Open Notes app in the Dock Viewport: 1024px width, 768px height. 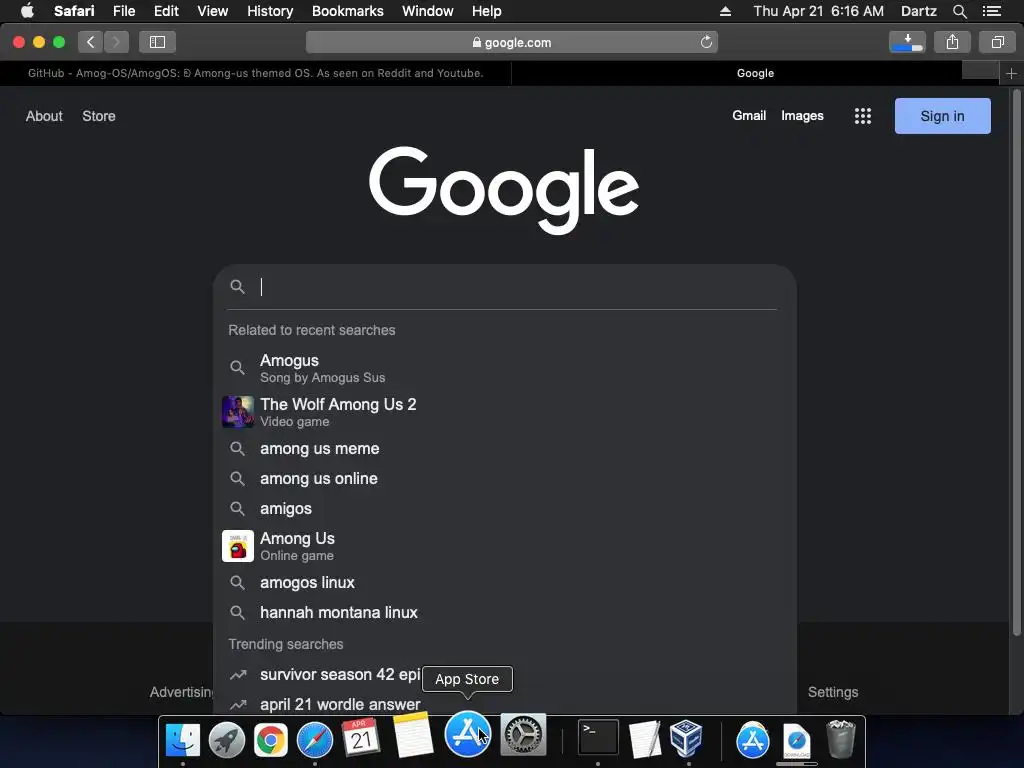(413, 735)
